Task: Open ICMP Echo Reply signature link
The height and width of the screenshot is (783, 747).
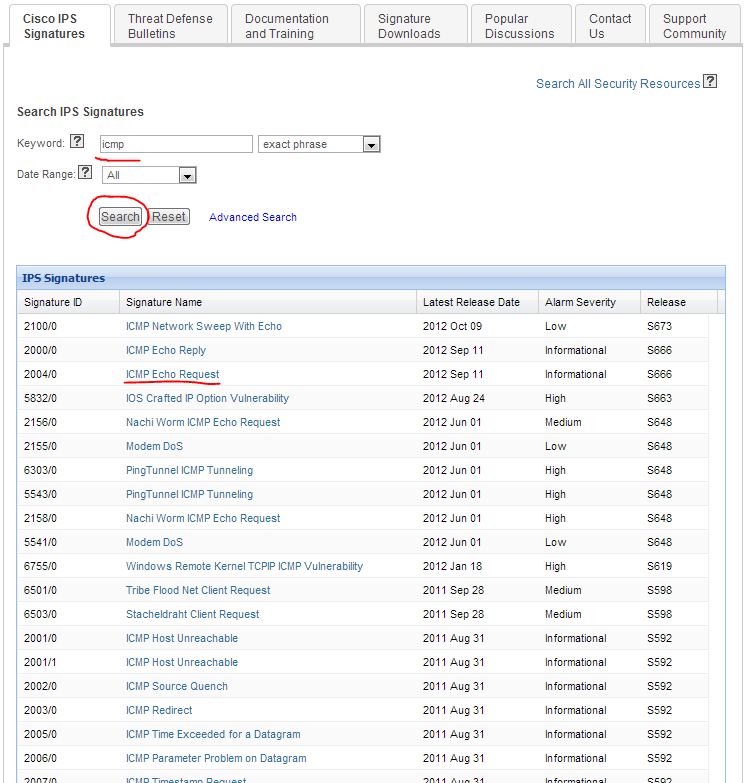Action: point(166,350)
